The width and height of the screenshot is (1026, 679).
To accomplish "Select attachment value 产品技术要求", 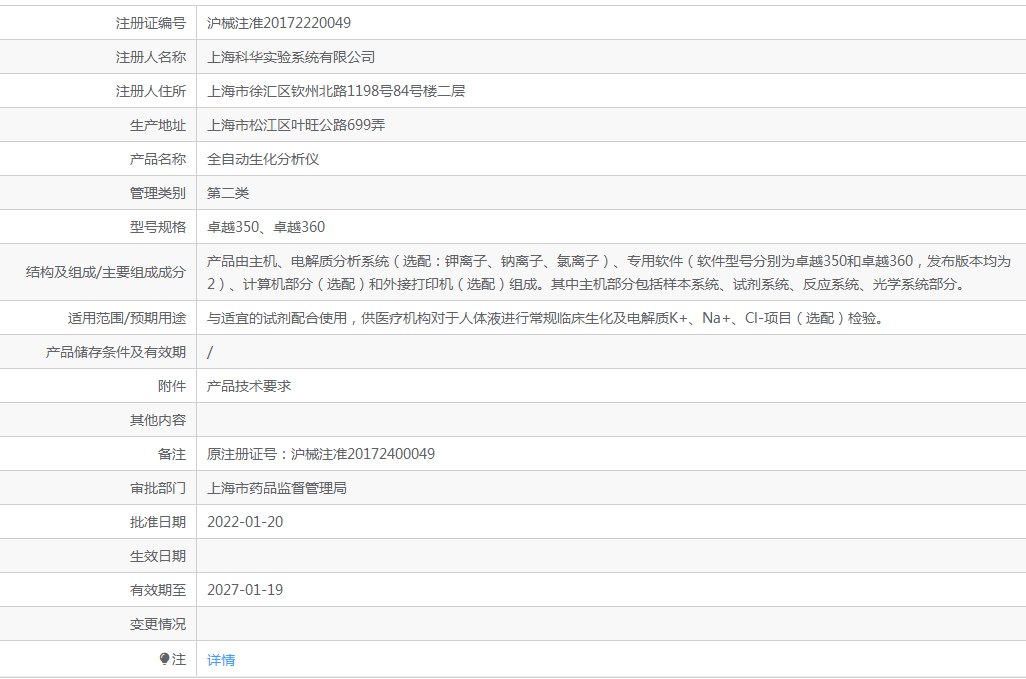I will click(249, 386).
